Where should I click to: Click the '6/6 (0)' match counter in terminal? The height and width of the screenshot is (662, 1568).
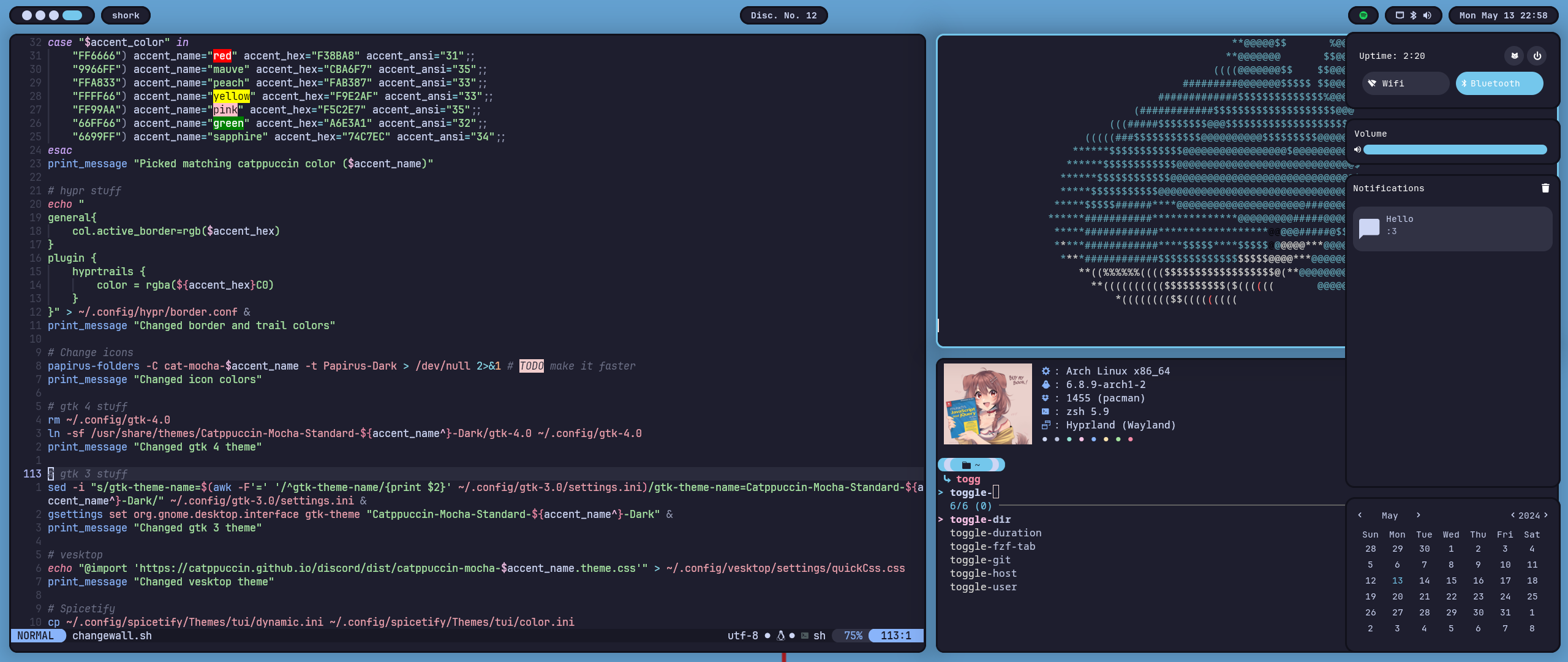971,506
